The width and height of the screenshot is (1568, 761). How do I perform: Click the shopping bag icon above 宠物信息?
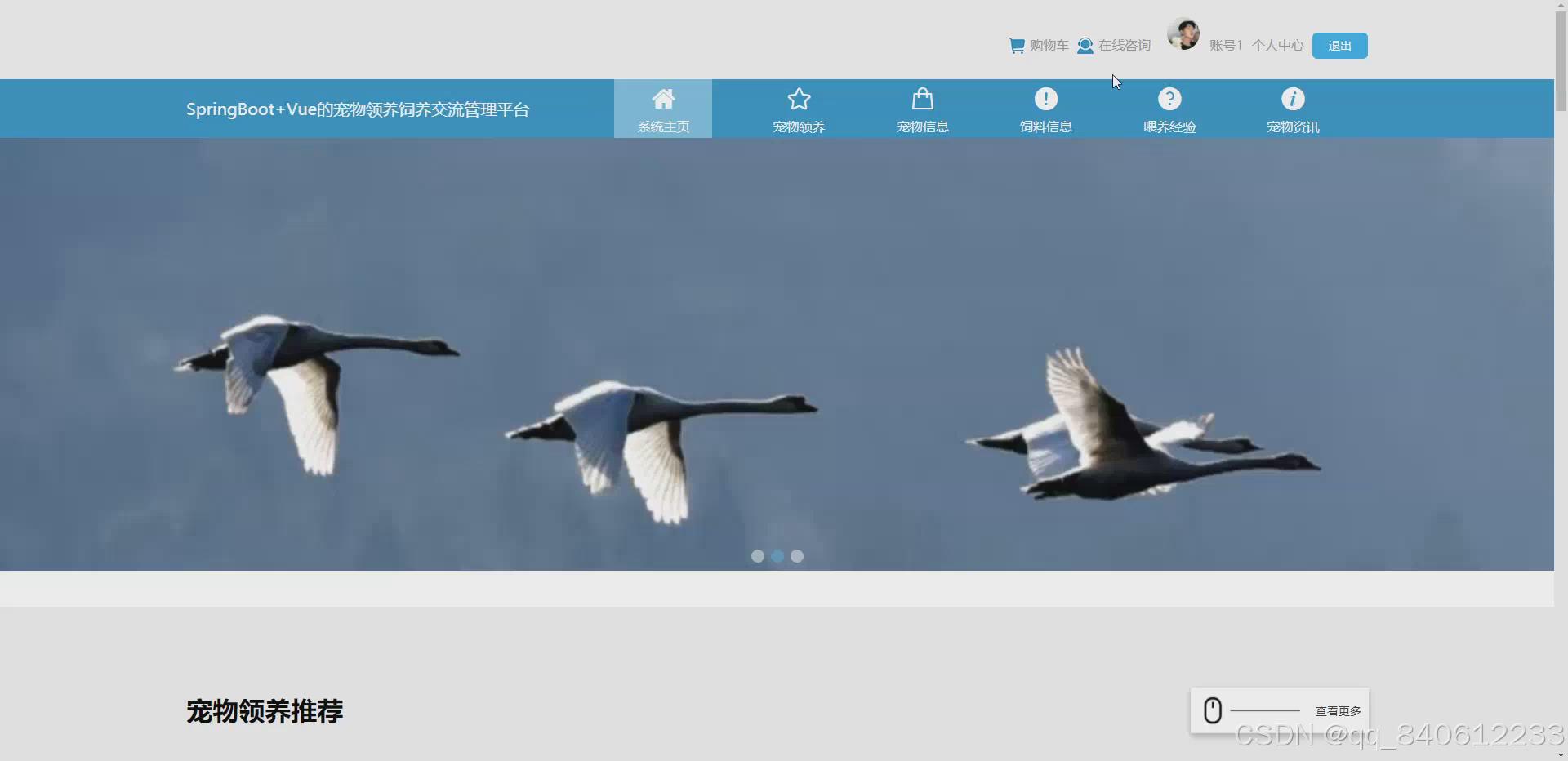coord(923,99)
